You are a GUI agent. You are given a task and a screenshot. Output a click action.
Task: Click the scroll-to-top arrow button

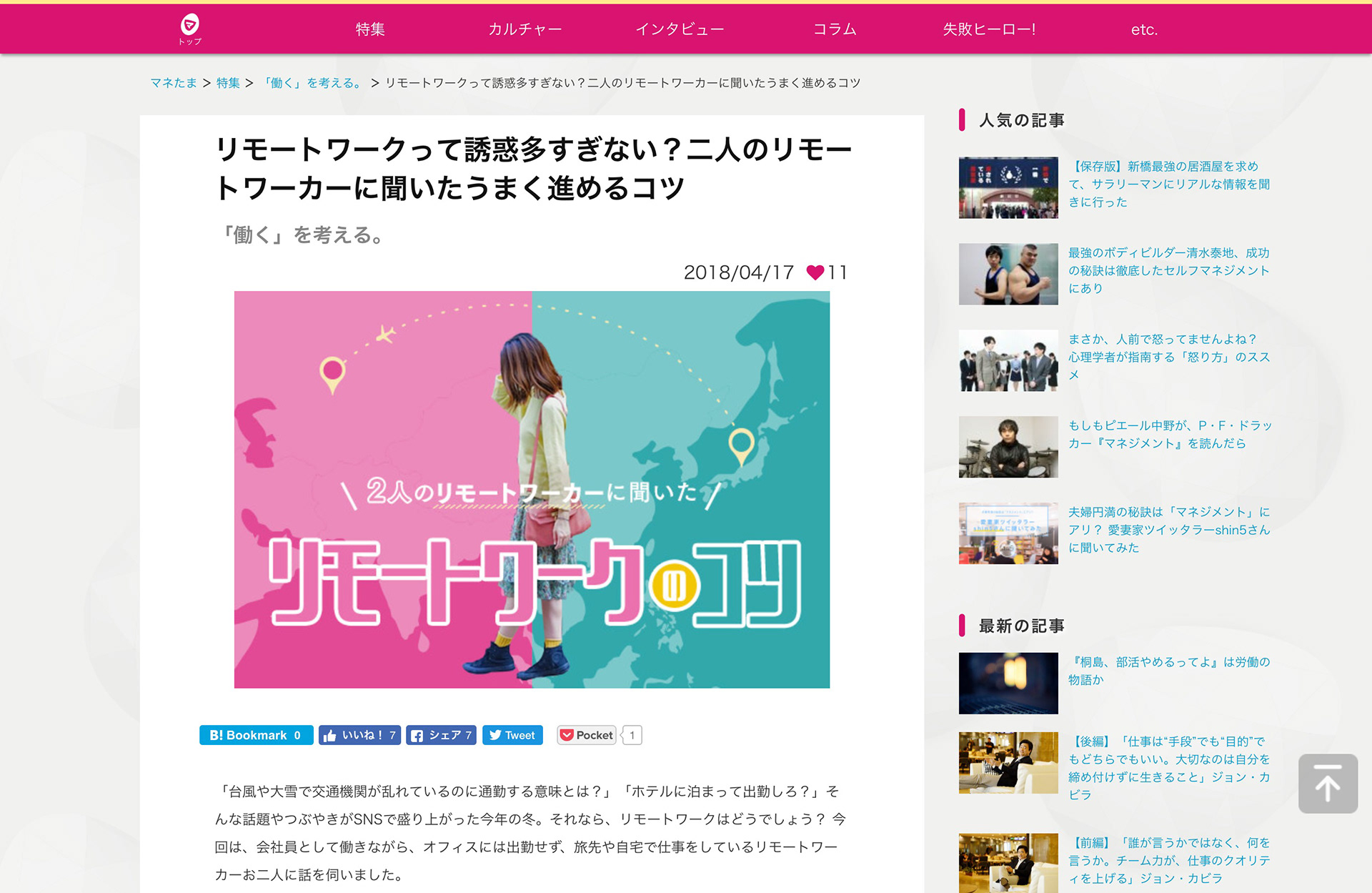point(1328,783)
